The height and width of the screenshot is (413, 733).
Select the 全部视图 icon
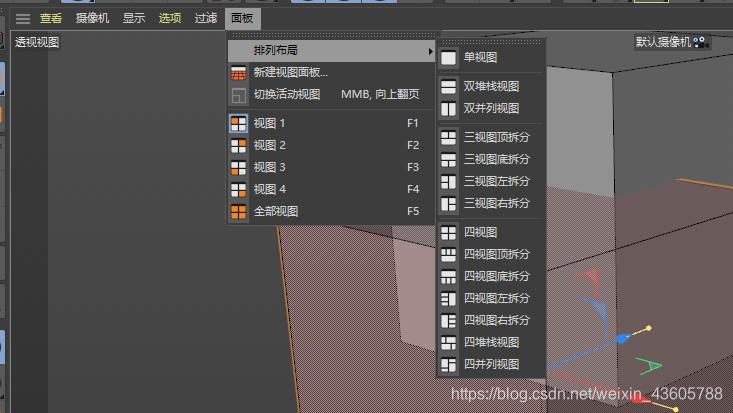click(238, 212)
